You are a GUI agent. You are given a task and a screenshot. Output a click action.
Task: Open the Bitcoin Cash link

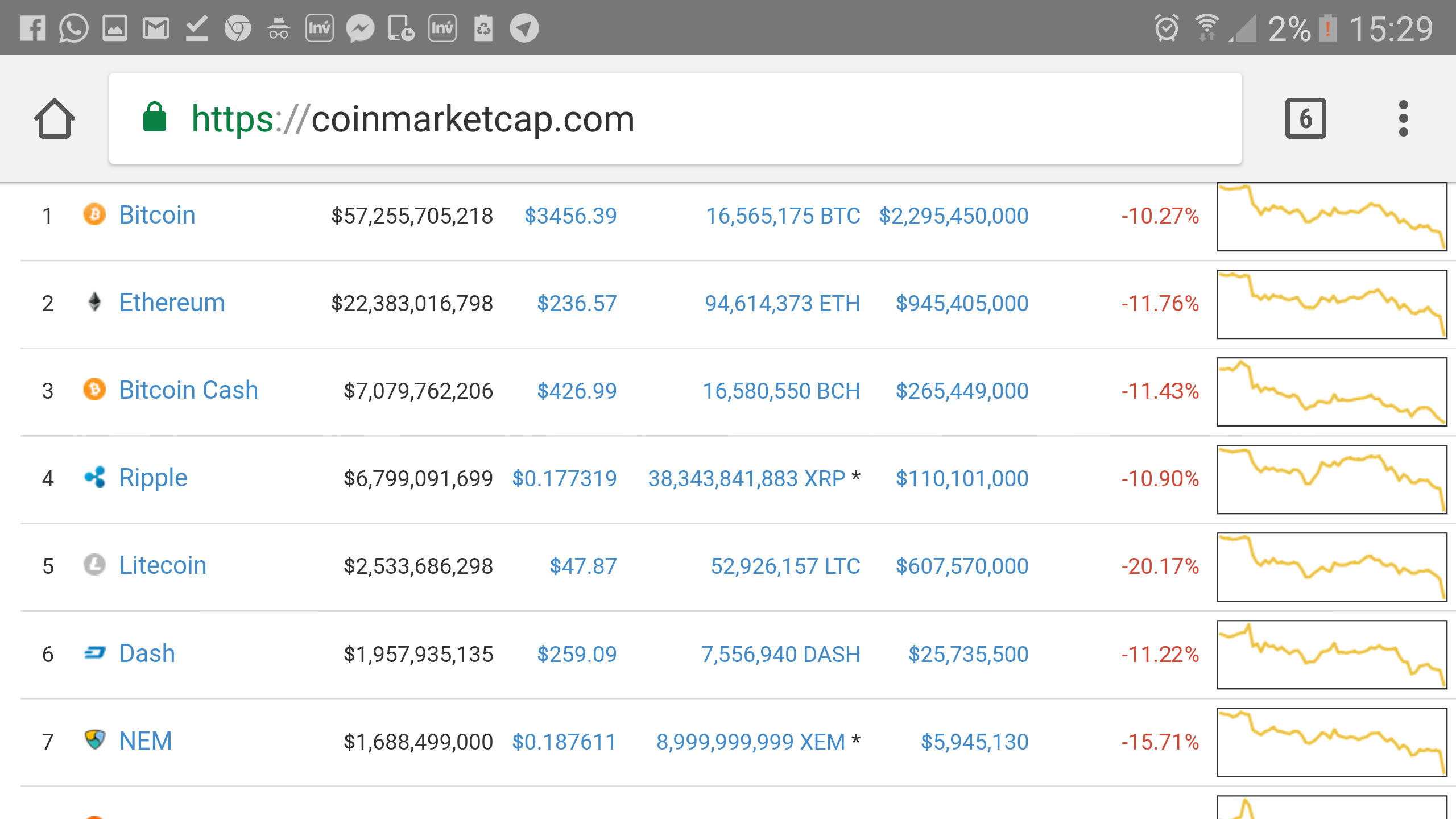coord(188,390)
